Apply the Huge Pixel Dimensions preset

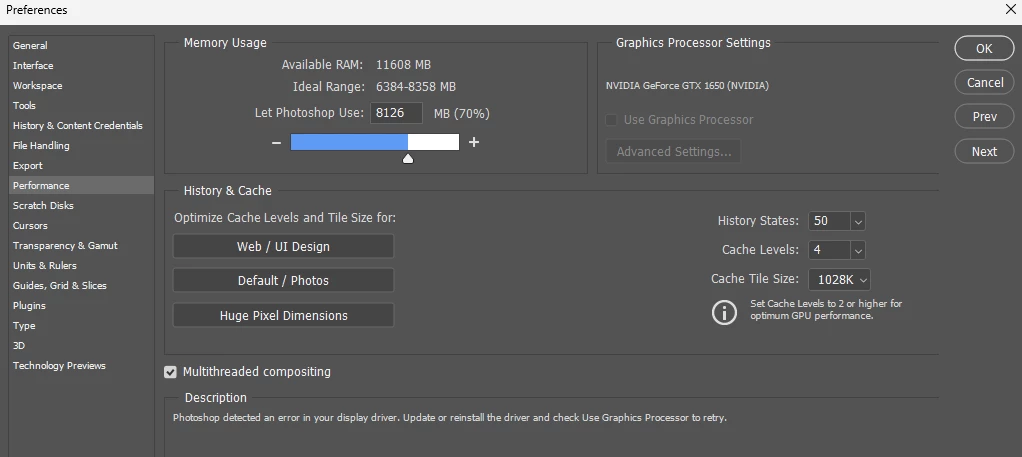point(283,316)
